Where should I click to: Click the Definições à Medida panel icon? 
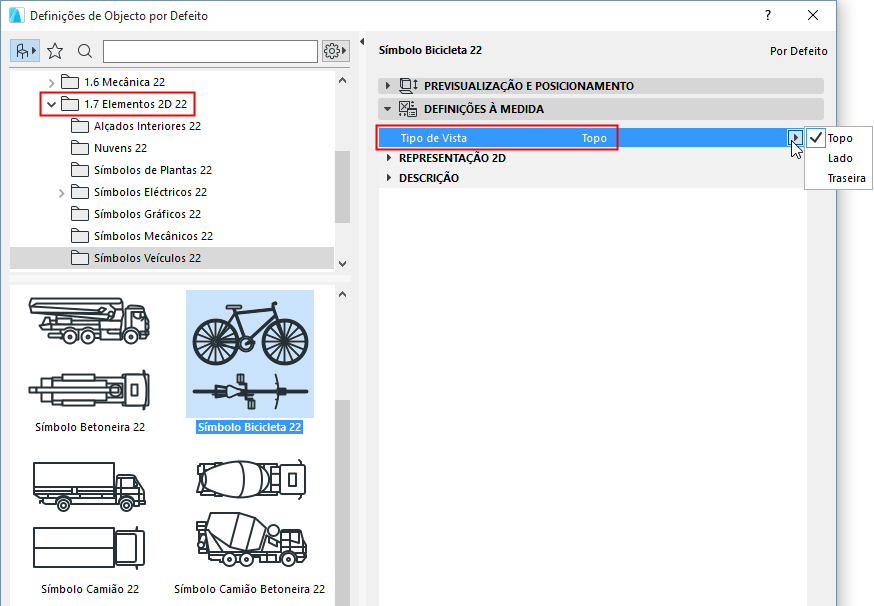coord(408,109)
